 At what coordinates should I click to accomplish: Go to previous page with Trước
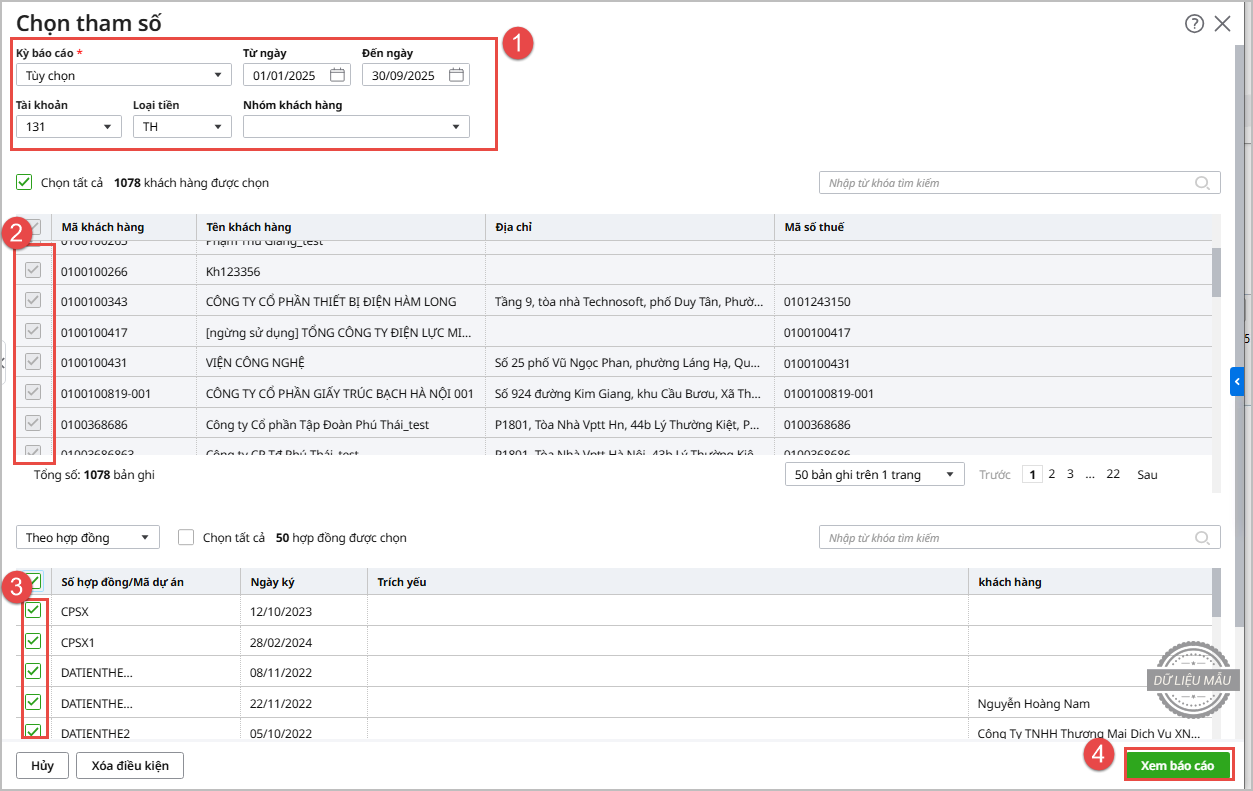coord(995,475)
